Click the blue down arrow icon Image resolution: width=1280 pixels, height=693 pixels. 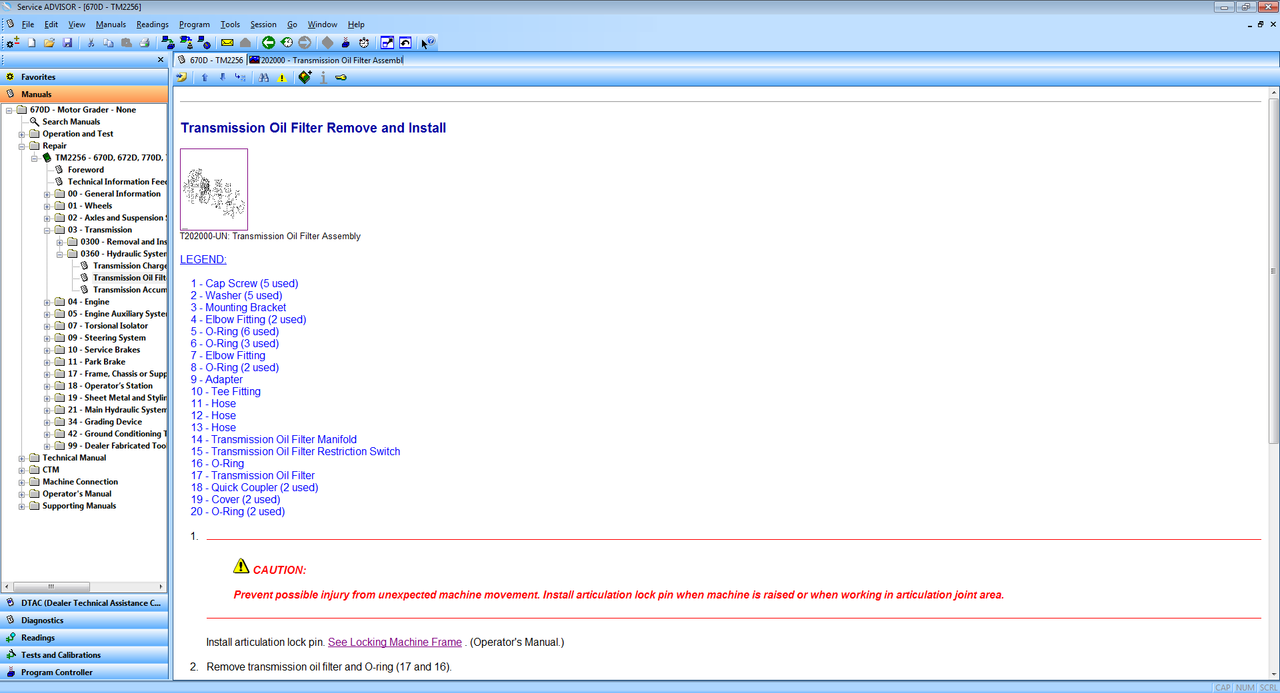point(222,77)
